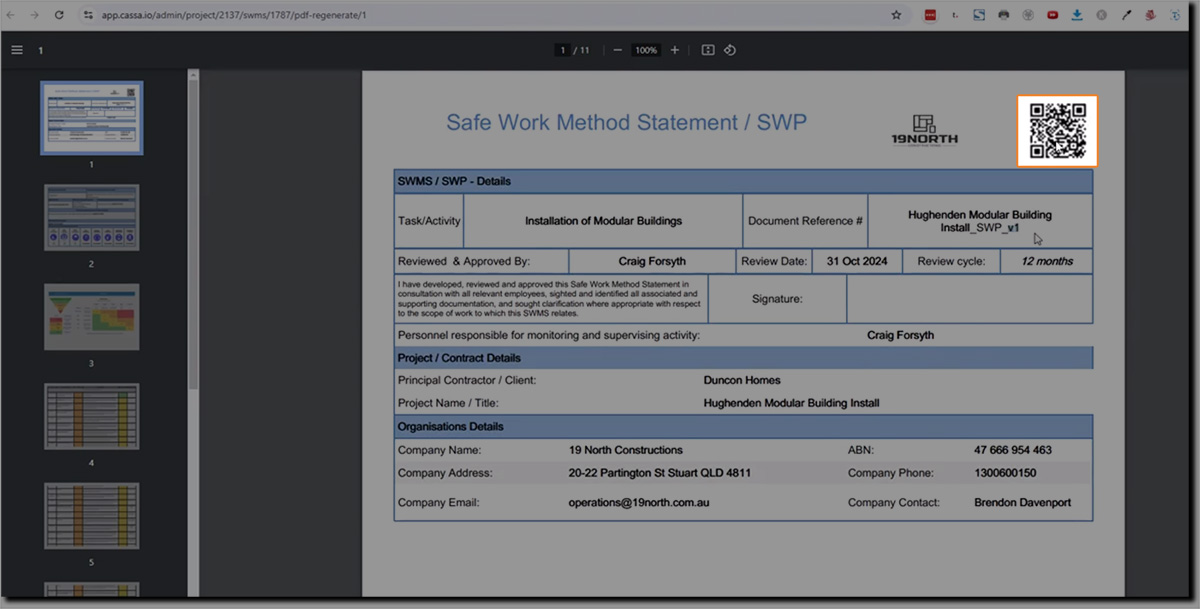1200x609 pixels.
Task: Click the rotate counterclockwise icon
Action: pyautogui.click(x=730, y=50)
